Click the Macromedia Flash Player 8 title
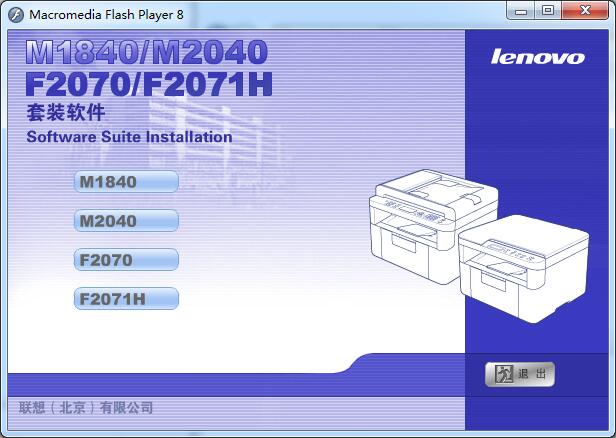The width and height of the screenshot is (616, 438). (106, 15)
